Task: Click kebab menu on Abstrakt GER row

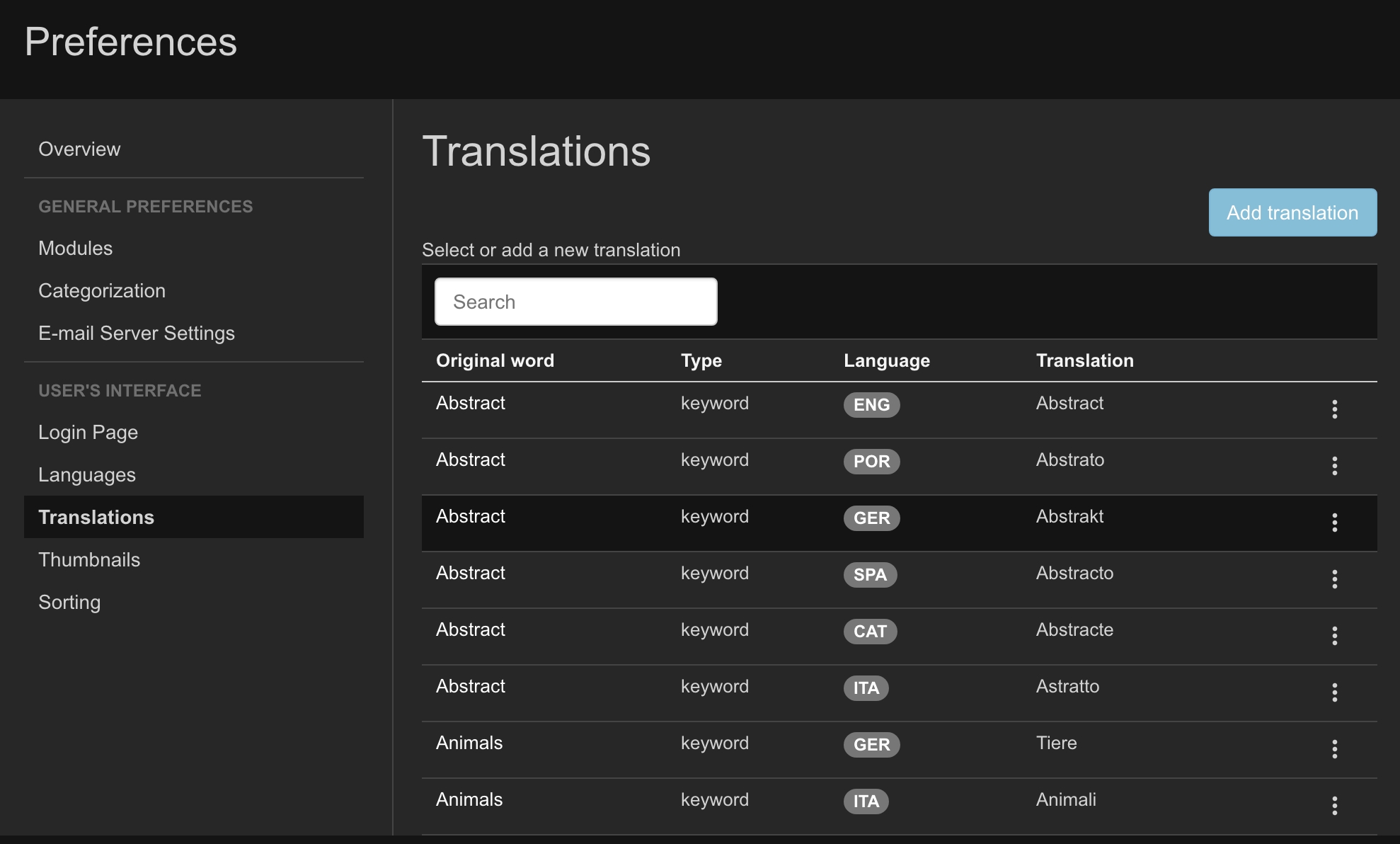Action: point(1334,523)
